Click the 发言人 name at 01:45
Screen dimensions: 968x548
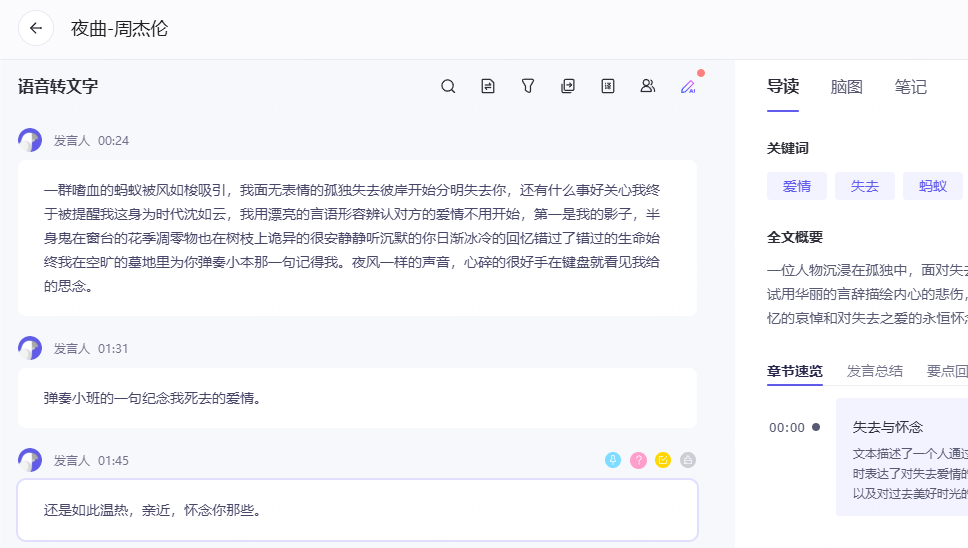tap(72, 460)
